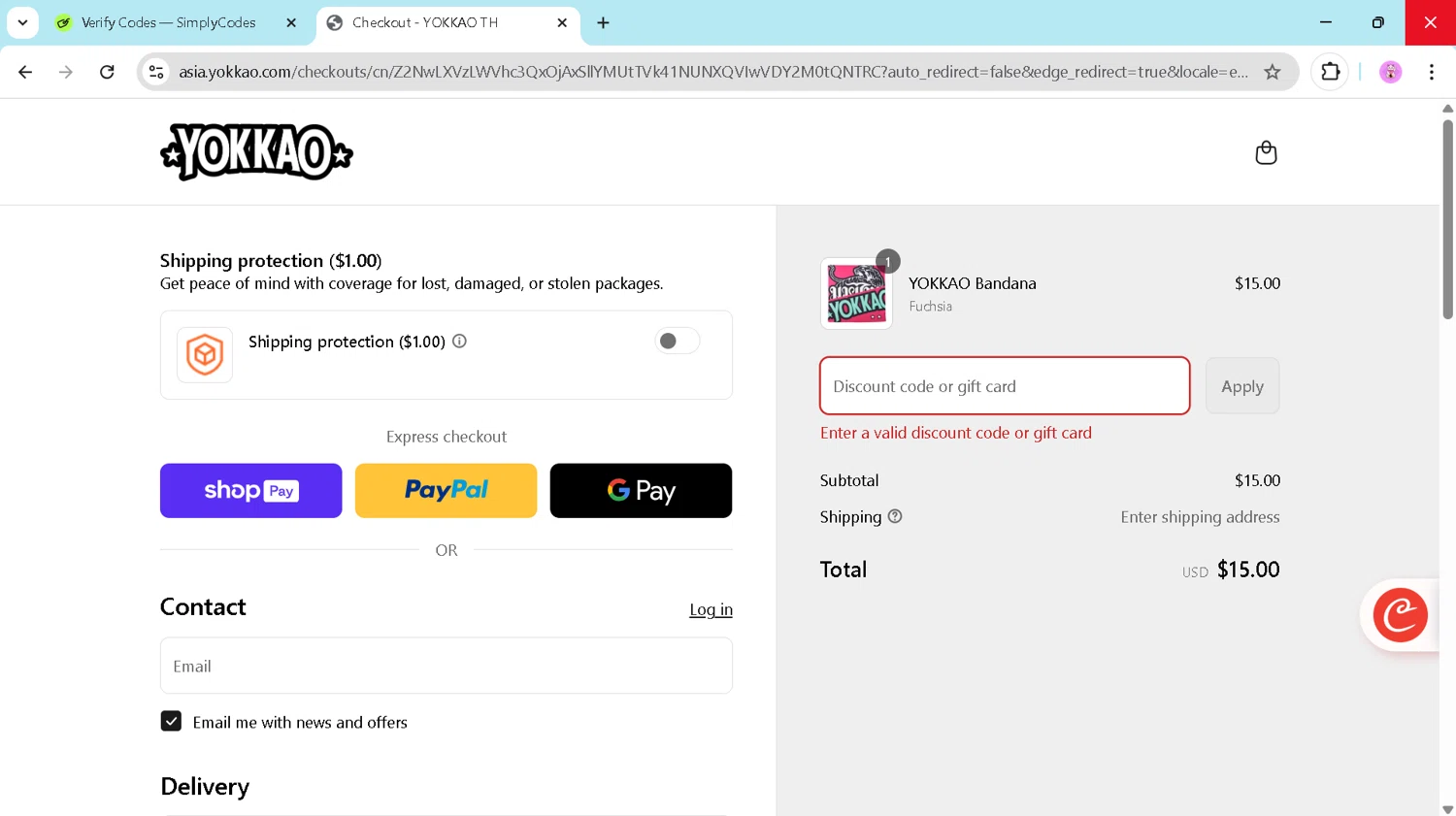1456x816 pixels.
Task: Pay using Google Pay button
Action: pos(641,491)
